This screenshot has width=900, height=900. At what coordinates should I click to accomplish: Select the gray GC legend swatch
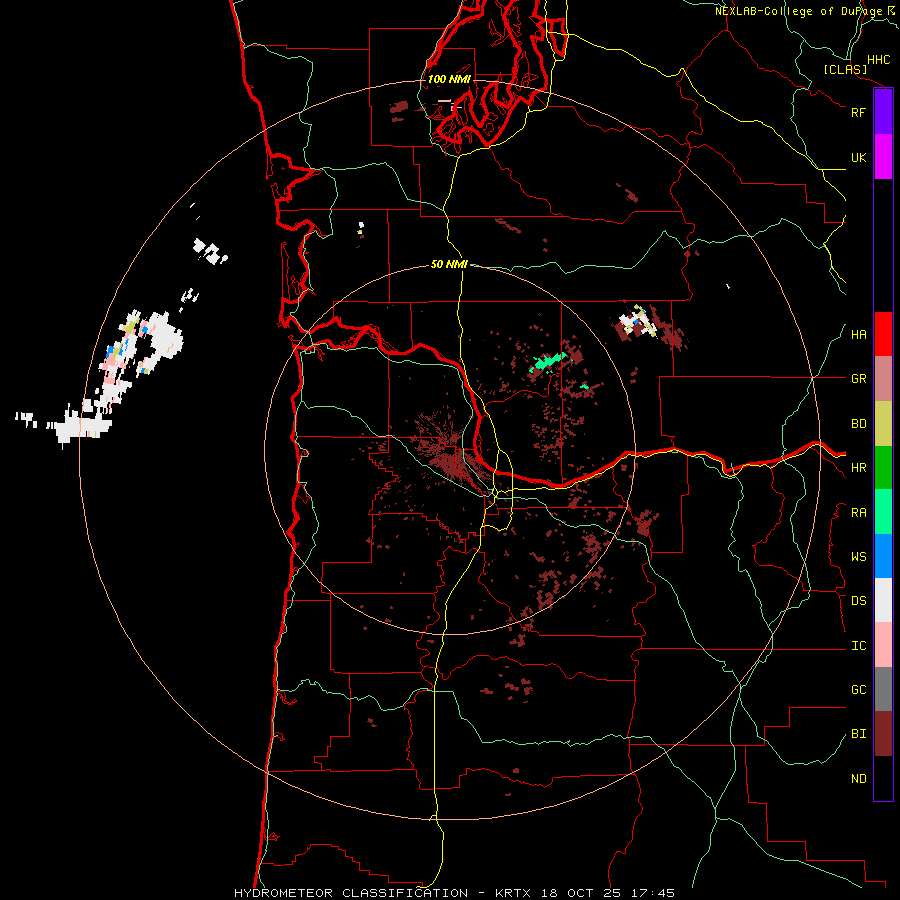pyautogui.click(x=883, y=689)
